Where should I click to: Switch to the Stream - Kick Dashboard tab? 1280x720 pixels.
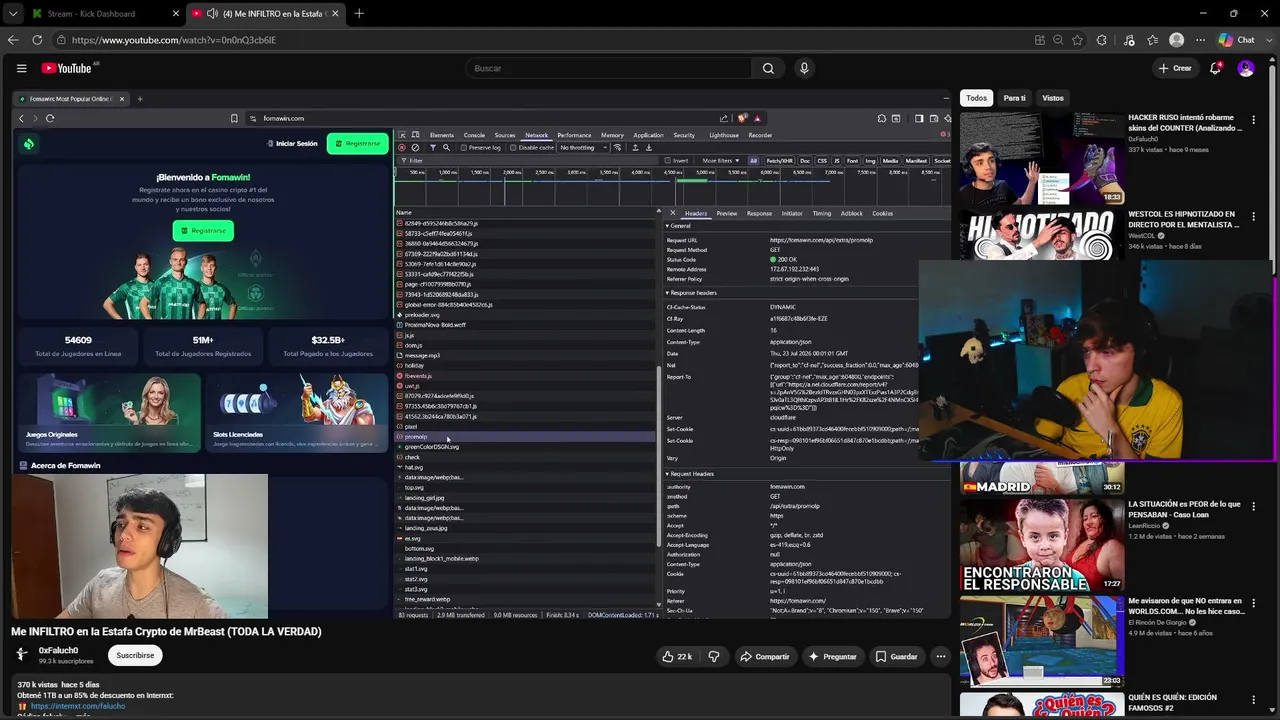click(105, 13)
